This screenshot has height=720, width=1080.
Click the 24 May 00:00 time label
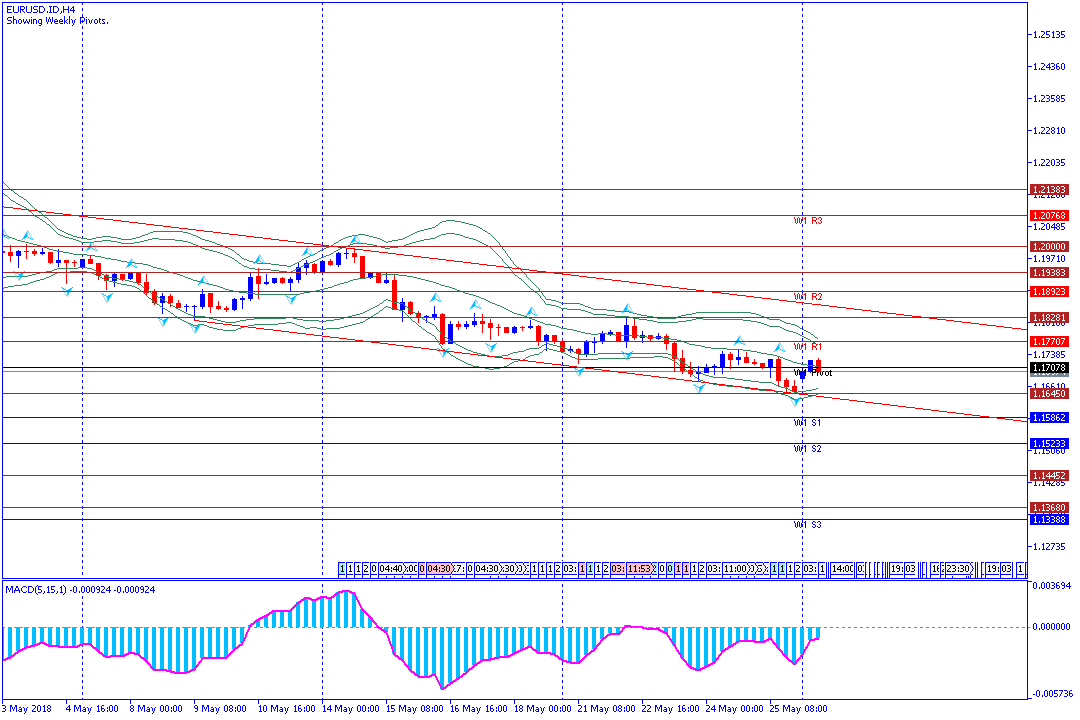coord(735,709)
